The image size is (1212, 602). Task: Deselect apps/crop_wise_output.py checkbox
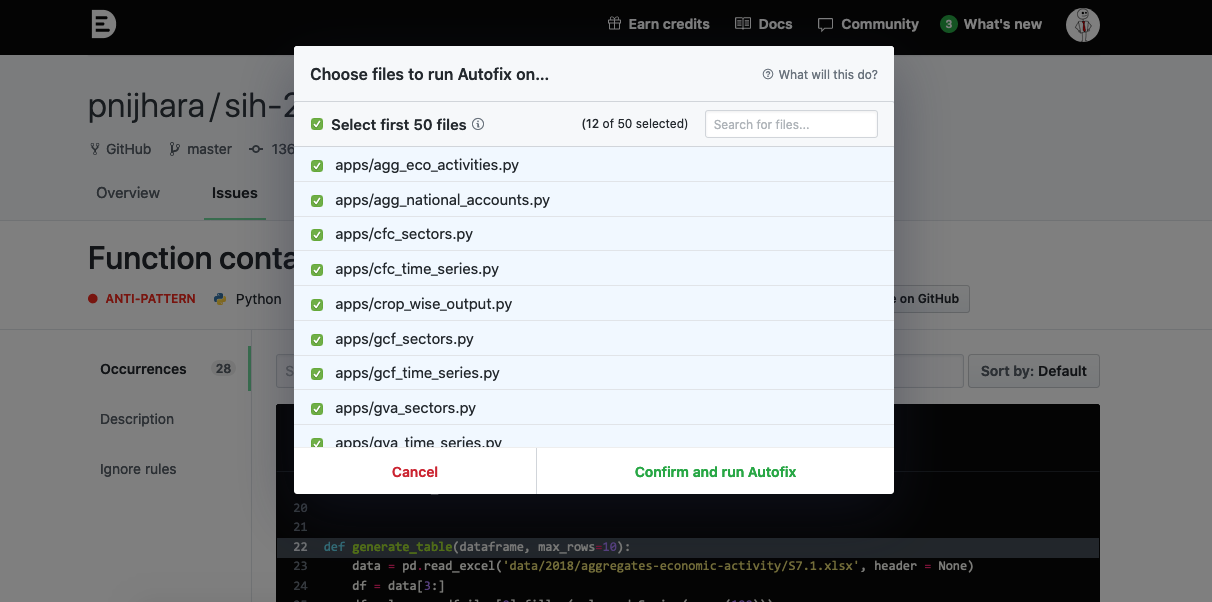pyautogui.click(x=317, y=305)
